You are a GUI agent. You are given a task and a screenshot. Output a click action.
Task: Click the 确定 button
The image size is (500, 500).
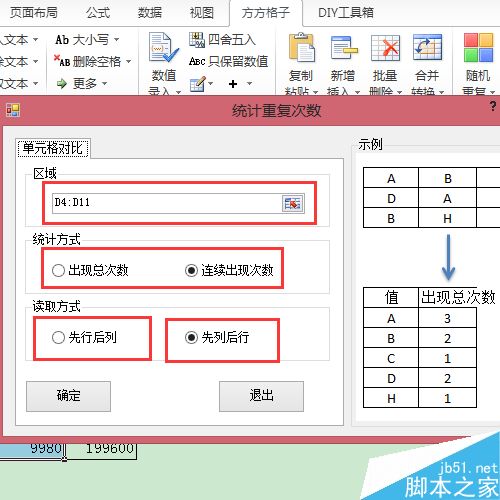point(68,396)
